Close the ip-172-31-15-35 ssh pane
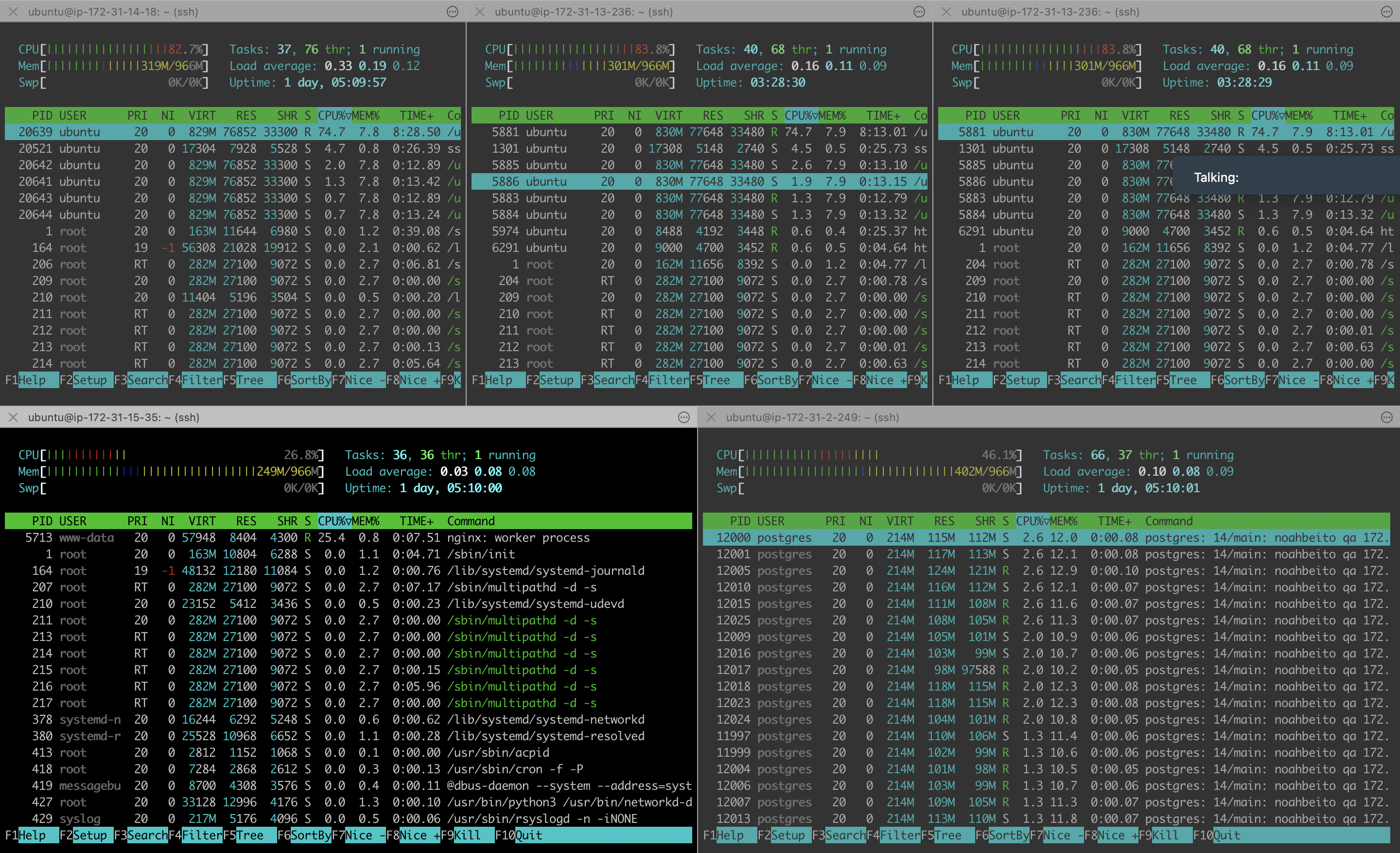 (13, 418)
